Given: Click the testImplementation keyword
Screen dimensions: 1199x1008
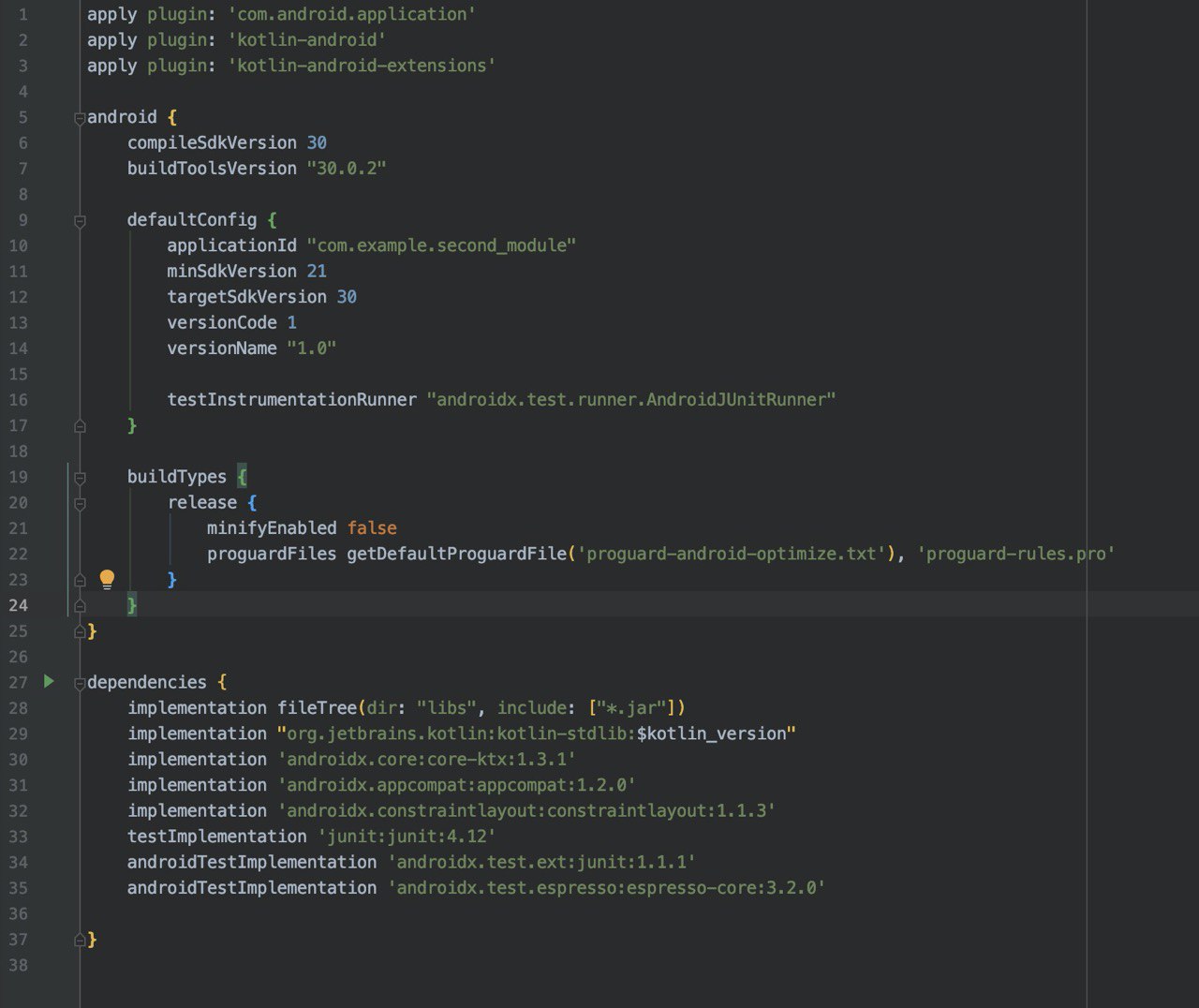Looking at the screenshot, I should click(x=216, y=837).
